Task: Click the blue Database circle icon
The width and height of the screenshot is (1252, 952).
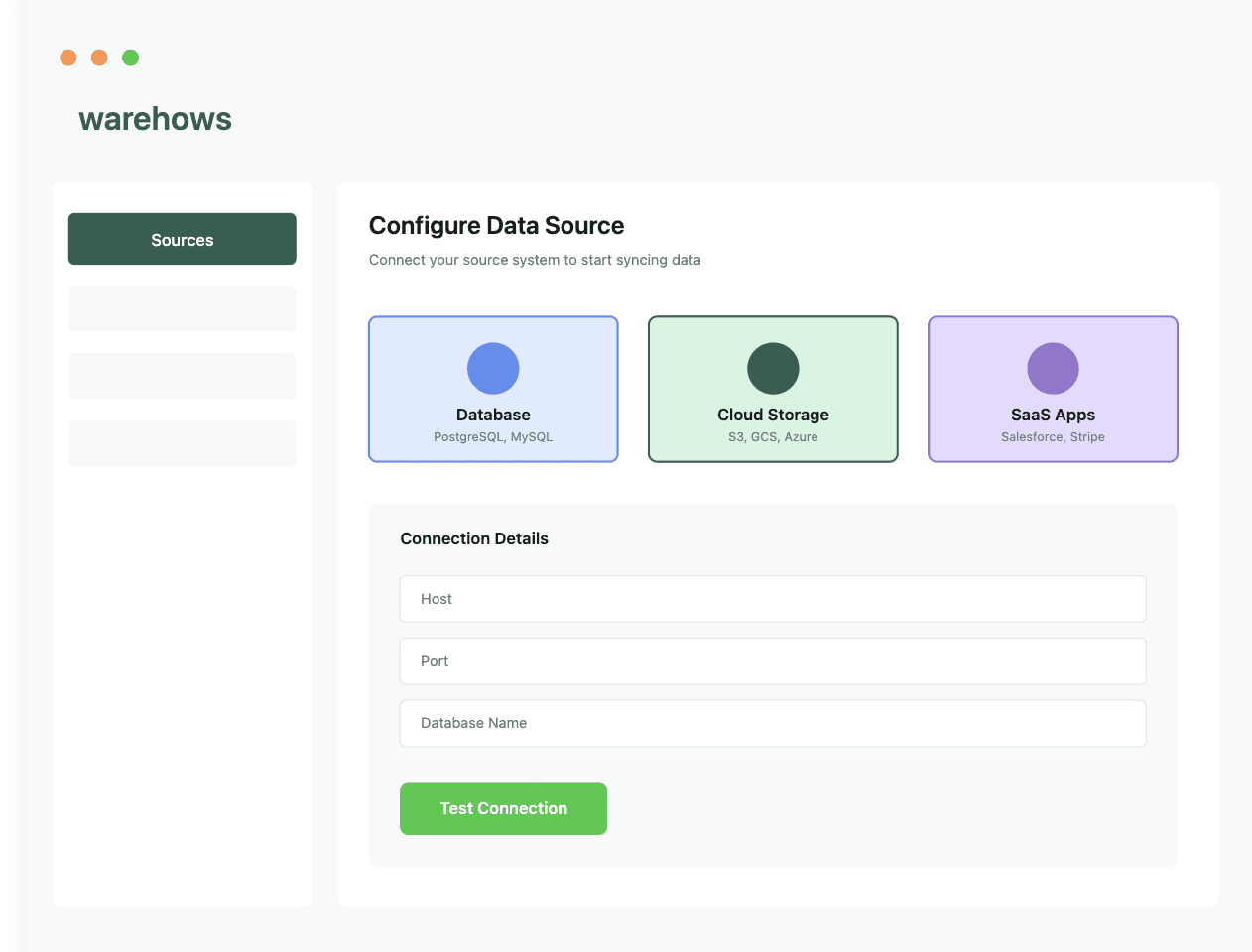Action: [493, 369]
